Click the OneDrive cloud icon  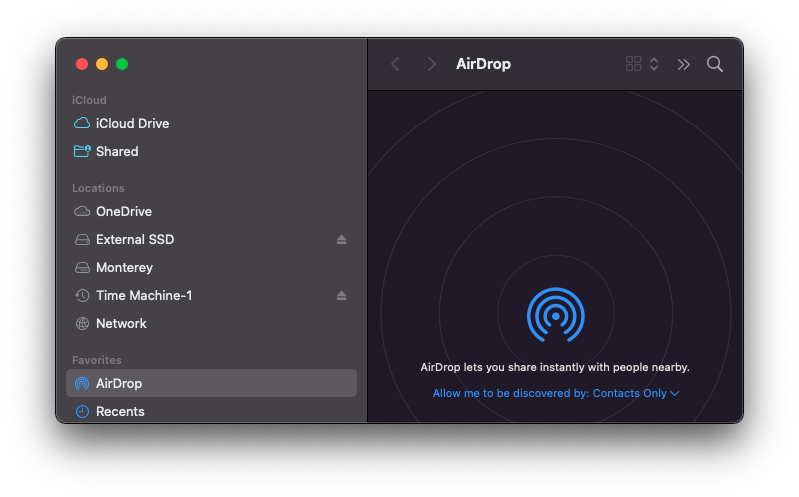(82, 212)
